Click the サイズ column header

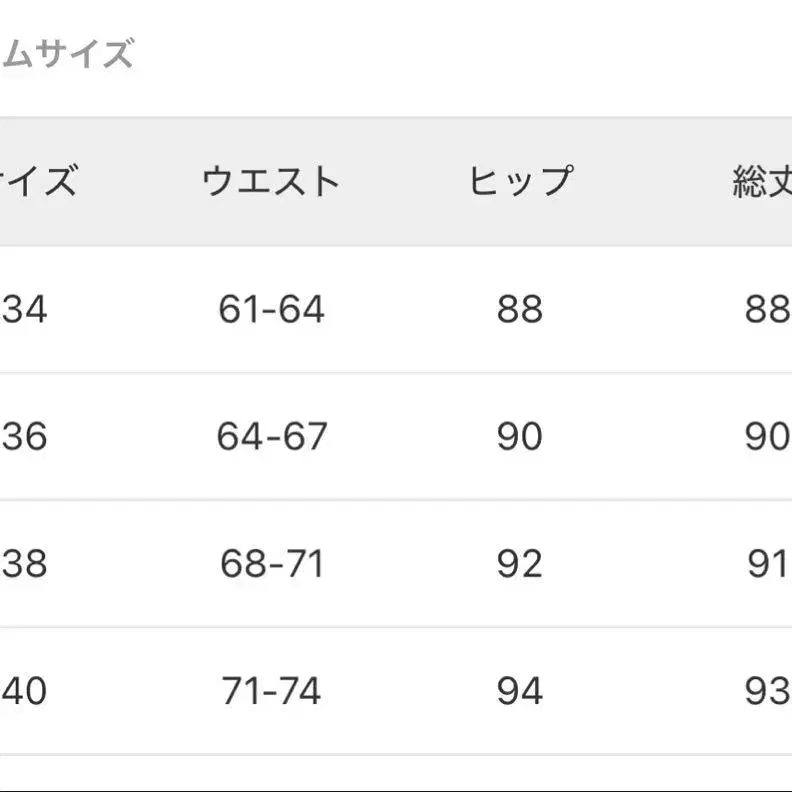38,182
